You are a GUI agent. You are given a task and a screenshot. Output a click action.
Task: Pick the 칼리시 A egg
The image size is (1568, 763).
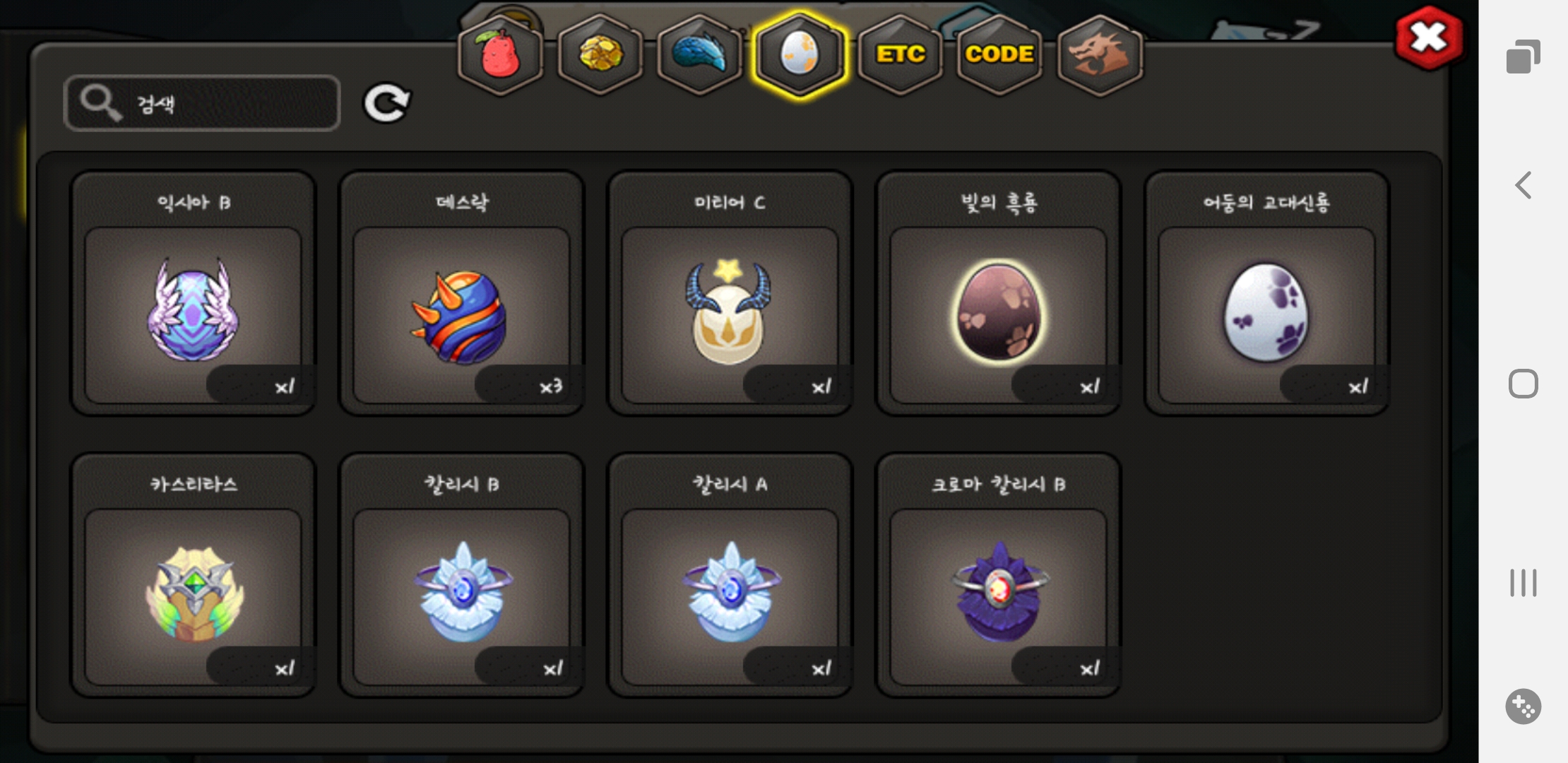[x=730, y=576]
